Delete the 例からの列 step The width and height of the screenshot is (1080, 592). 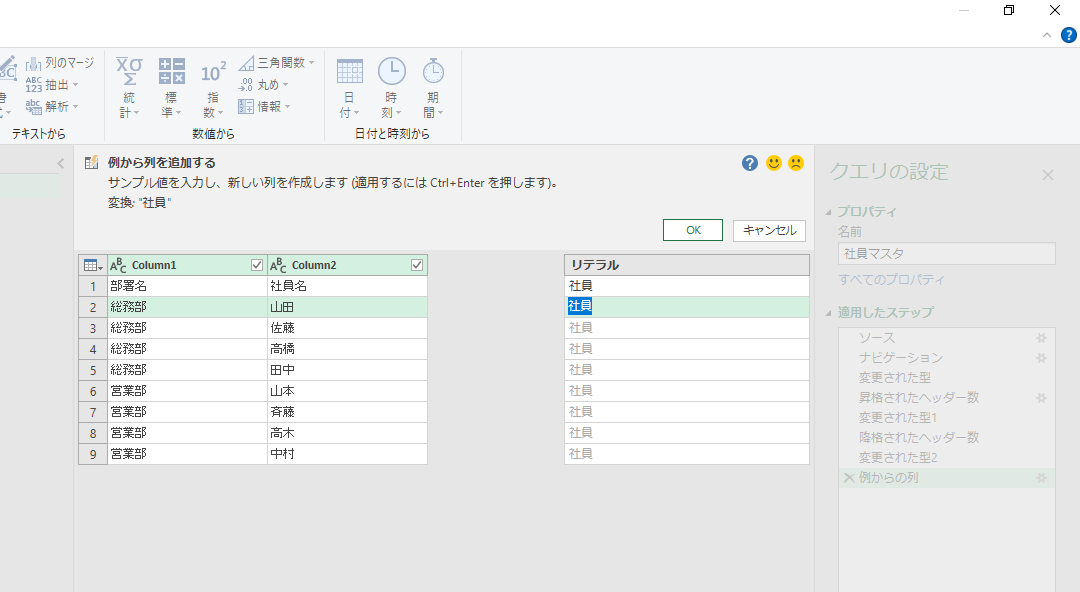coord(849,478)
